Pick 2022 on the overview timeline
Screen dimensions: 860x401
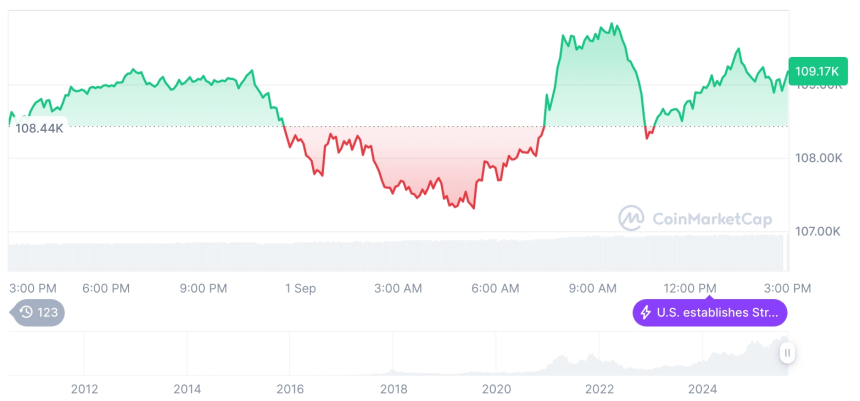point(599,388)
